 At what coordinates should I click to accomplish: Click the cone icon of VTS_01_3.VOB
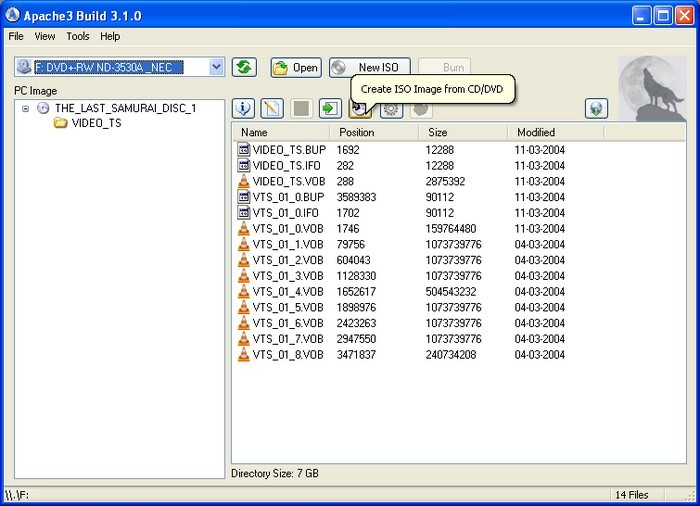(243, 276)
